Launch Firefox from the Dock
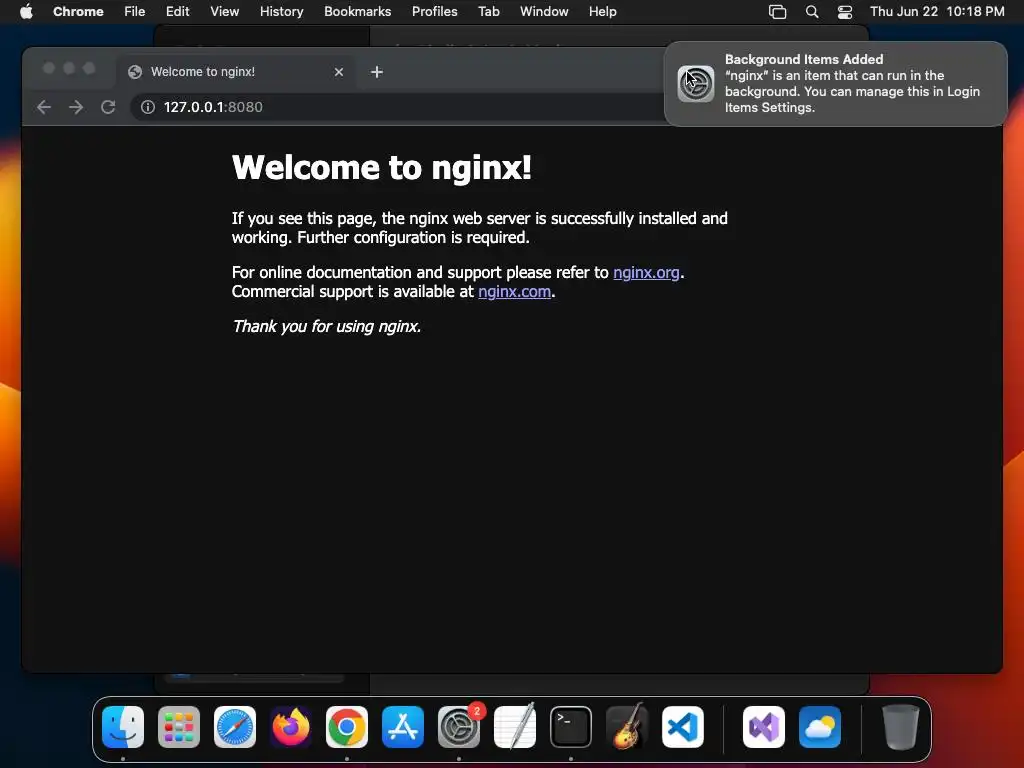This screenshot has height=768, width=1024. point(291,727)
